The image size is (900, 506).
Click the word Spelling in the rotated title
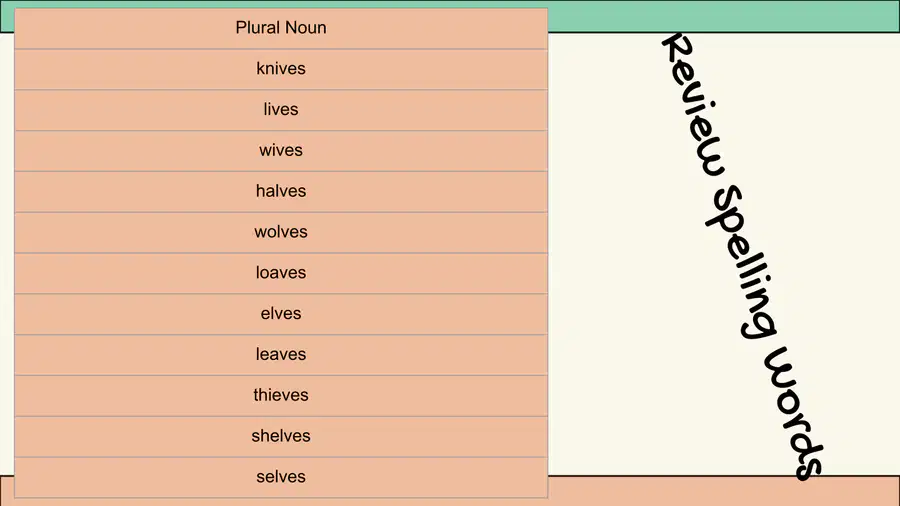coord(742,261)
